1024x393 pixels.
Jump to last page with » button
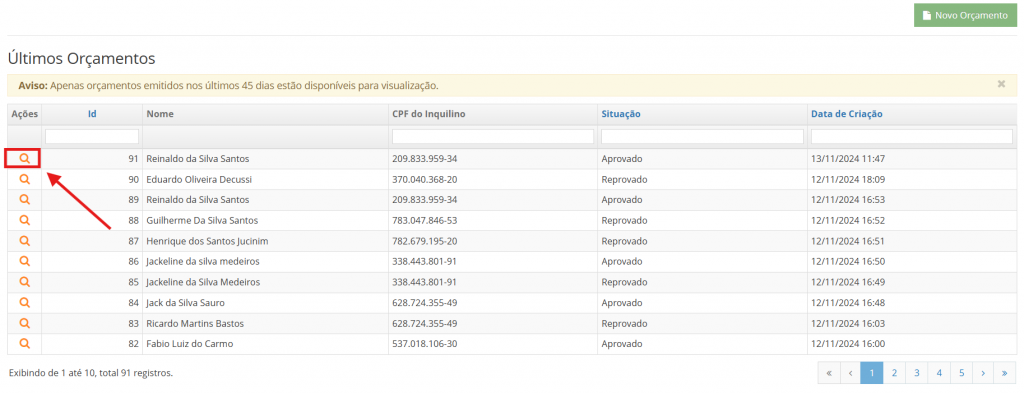1004,373
